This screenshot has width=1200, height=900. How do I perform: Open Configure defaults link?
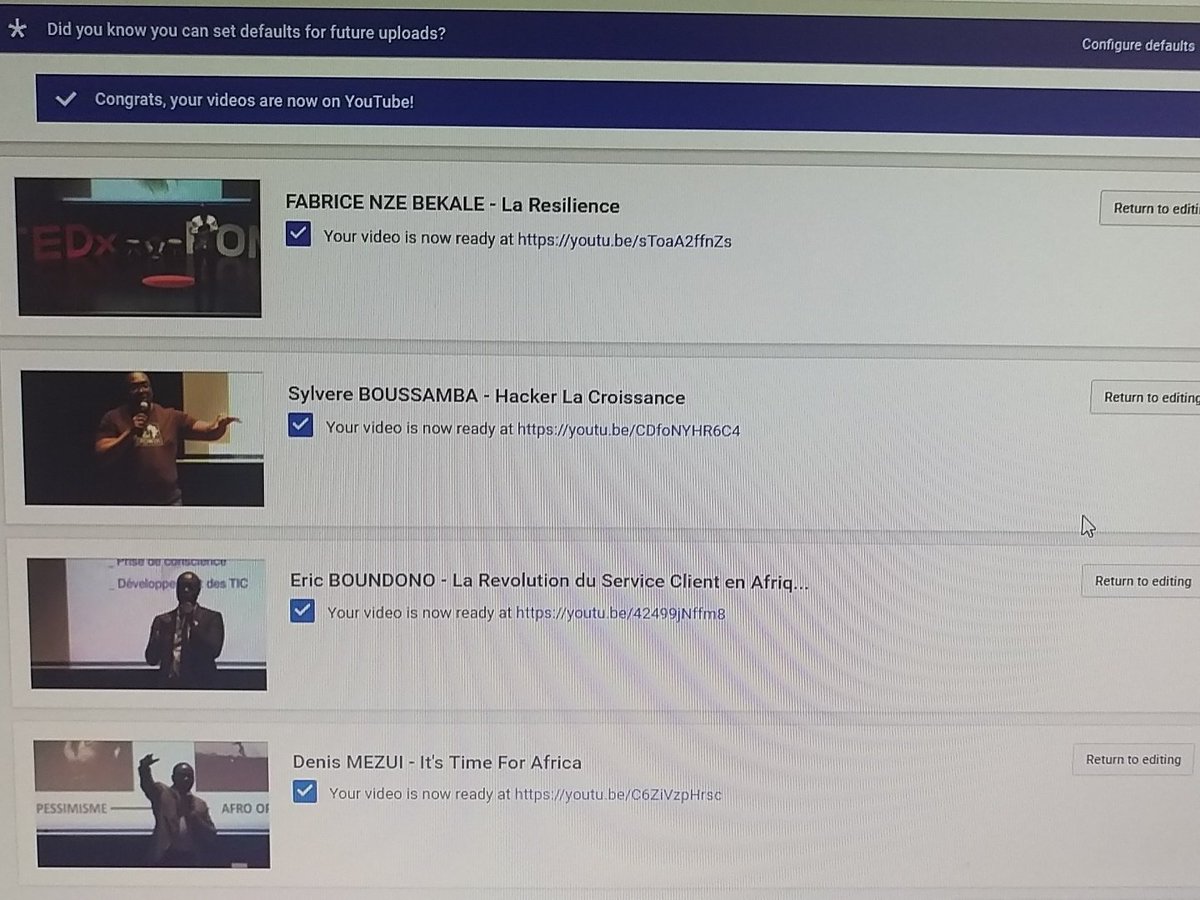coord(1138,45)
